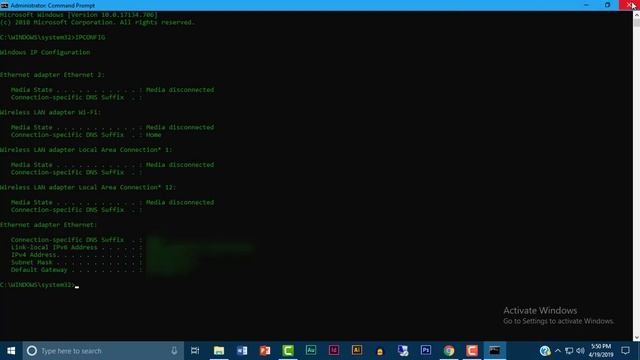Click DNS suffix value 'Home'

(153, 135)
